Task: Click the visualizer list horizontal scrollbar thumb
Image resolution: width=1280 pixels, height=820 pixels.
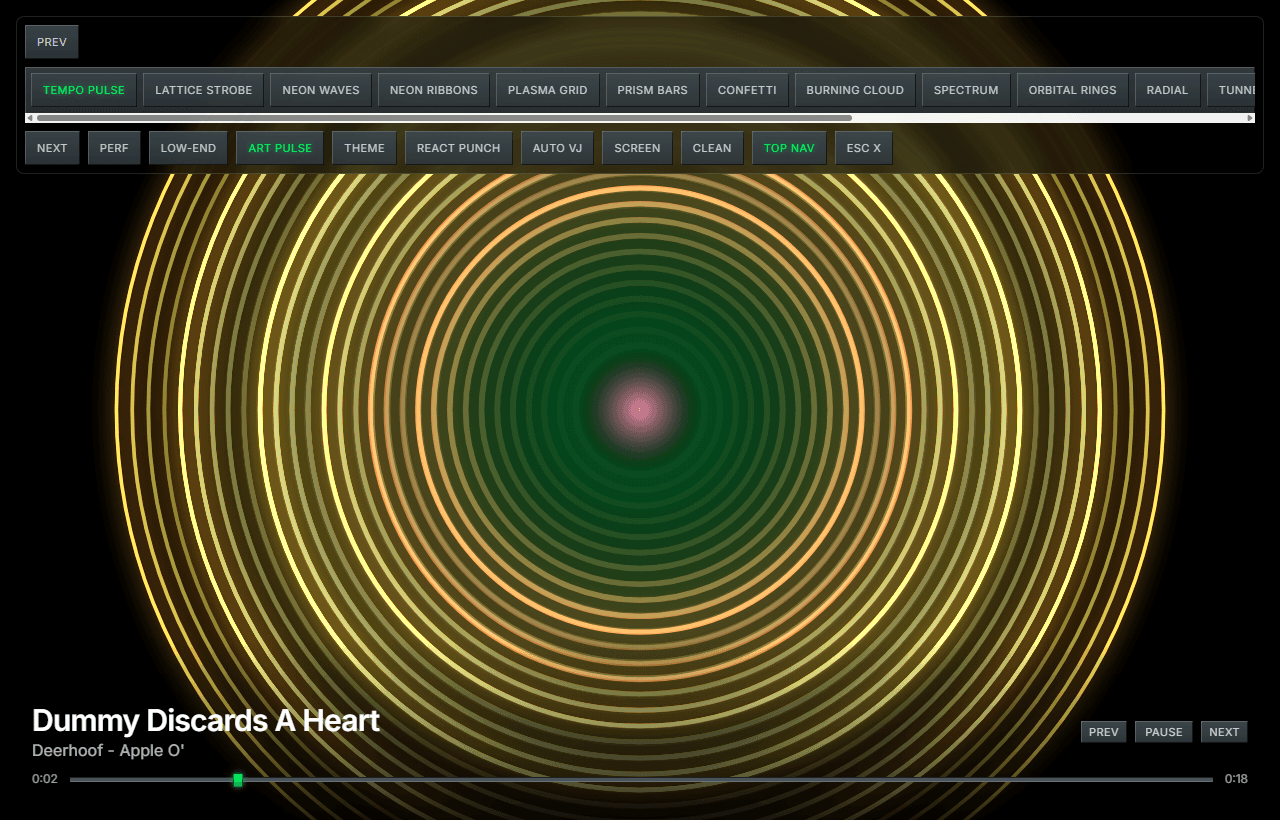Action: pos(444,118)
